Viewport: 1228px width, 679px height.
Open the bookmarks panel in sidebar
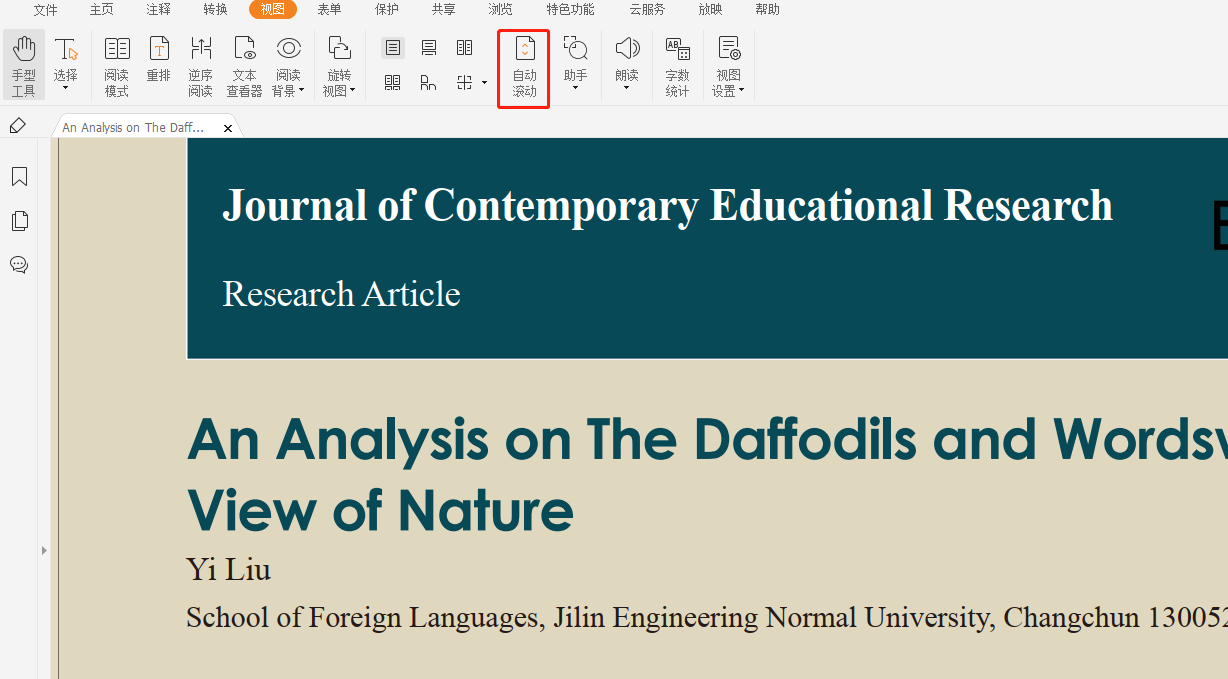coord(19,177)
